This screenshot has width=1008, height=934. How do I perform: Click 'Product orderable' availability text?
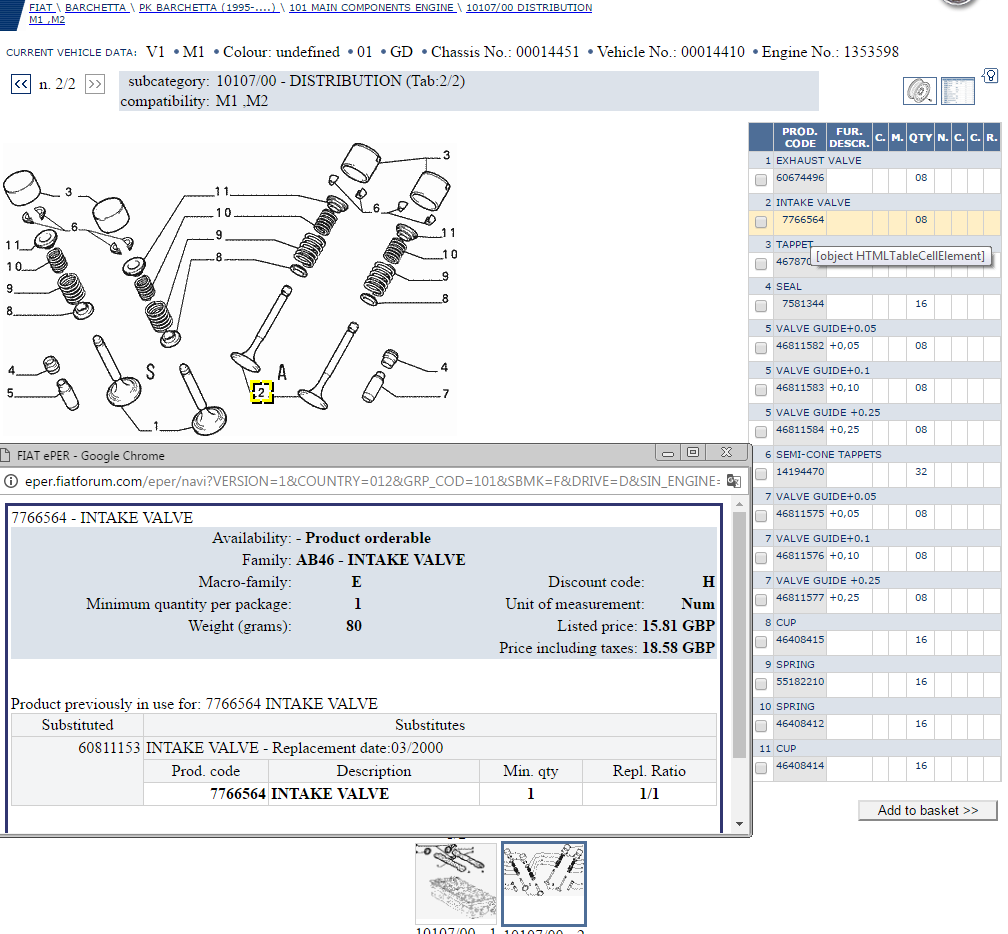[x=368, y=539]
